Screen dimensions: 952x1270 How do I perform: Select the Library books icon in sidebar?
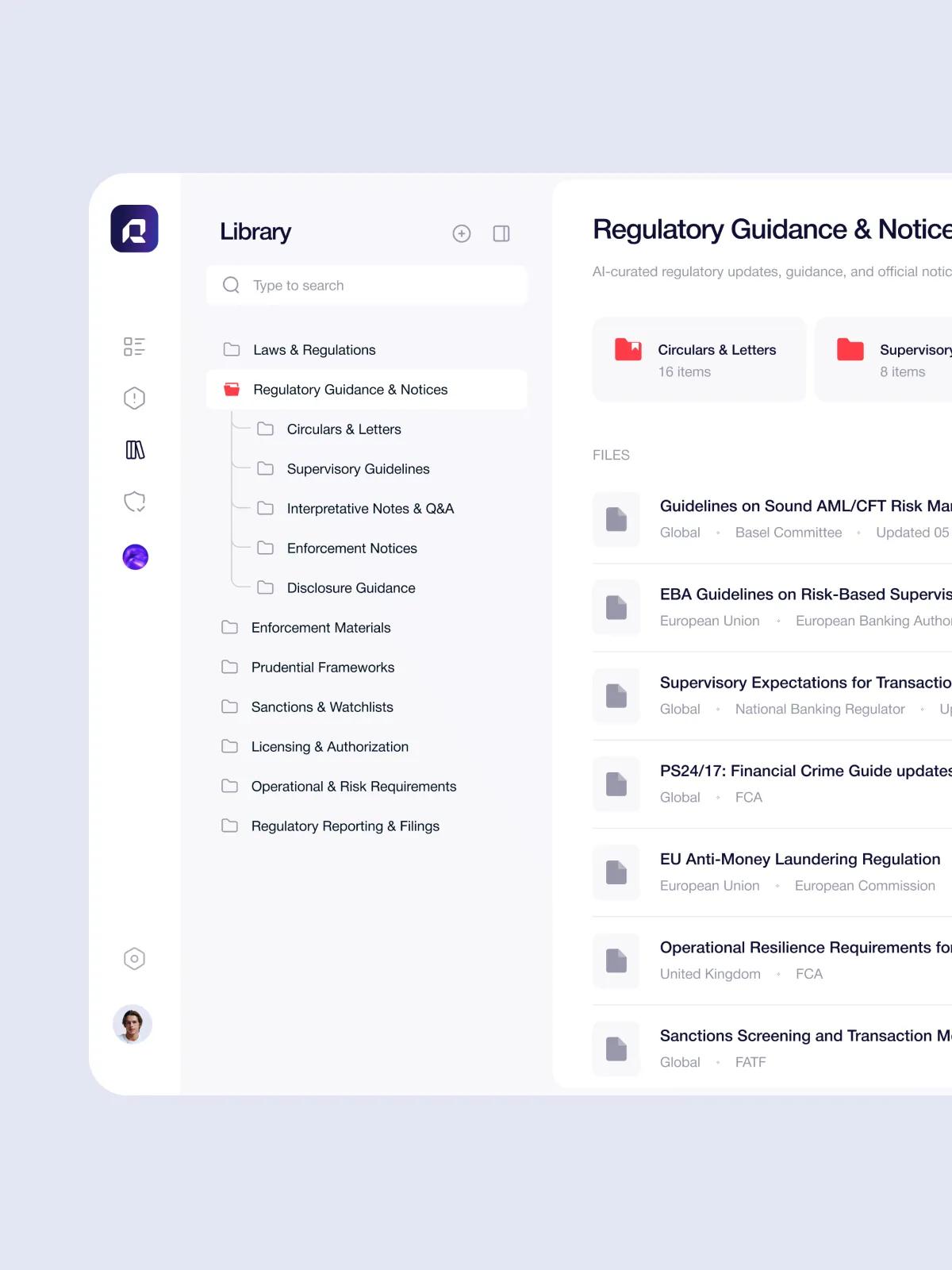(135, 450)
